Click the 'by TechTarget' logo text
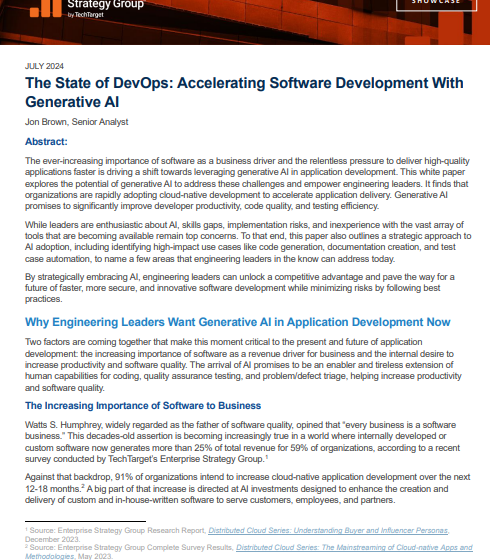490x560 pixels. 85,15
